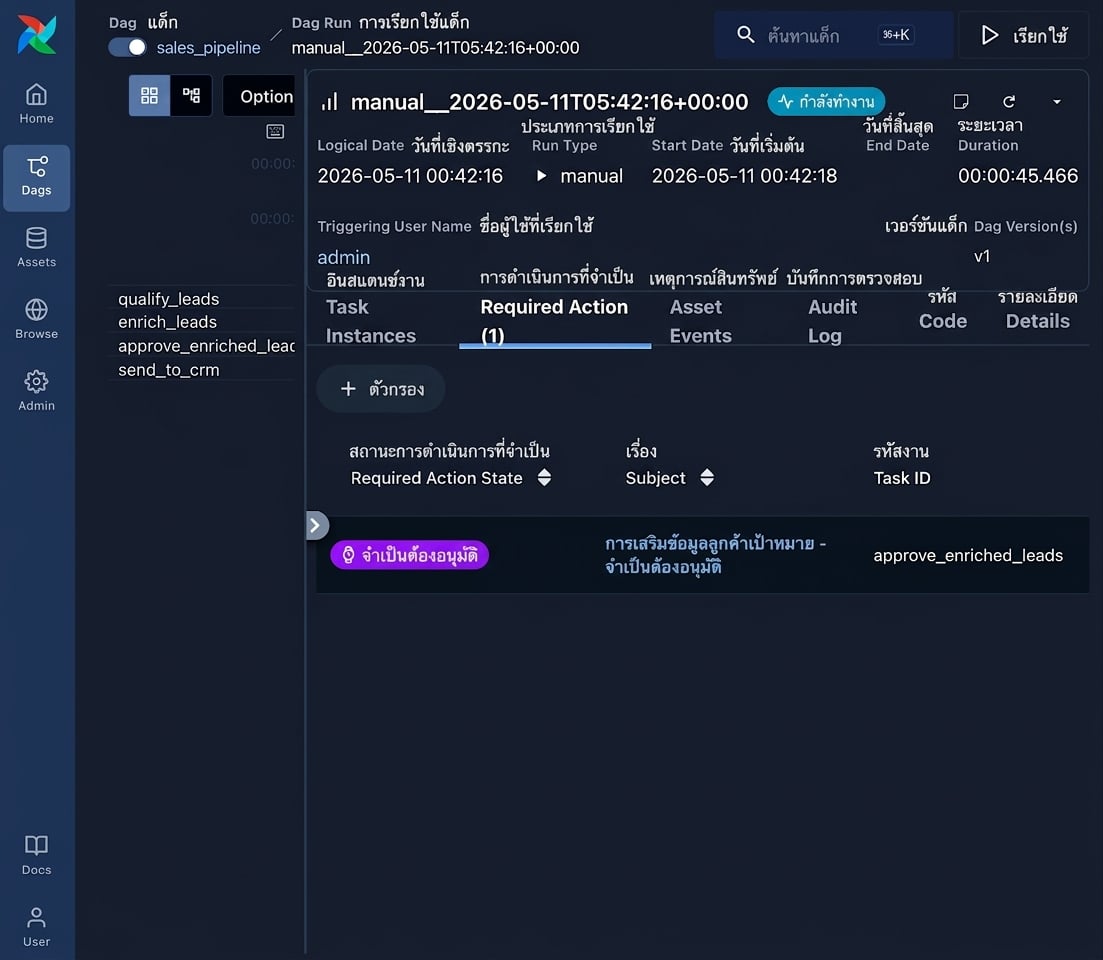Focus the search Dags field

(834, 34)
